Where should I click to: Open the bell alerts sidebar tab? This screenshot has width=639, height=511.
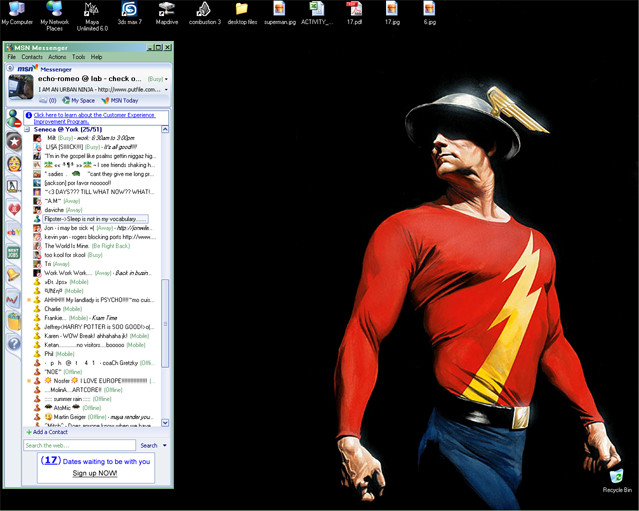pos(14,275)
